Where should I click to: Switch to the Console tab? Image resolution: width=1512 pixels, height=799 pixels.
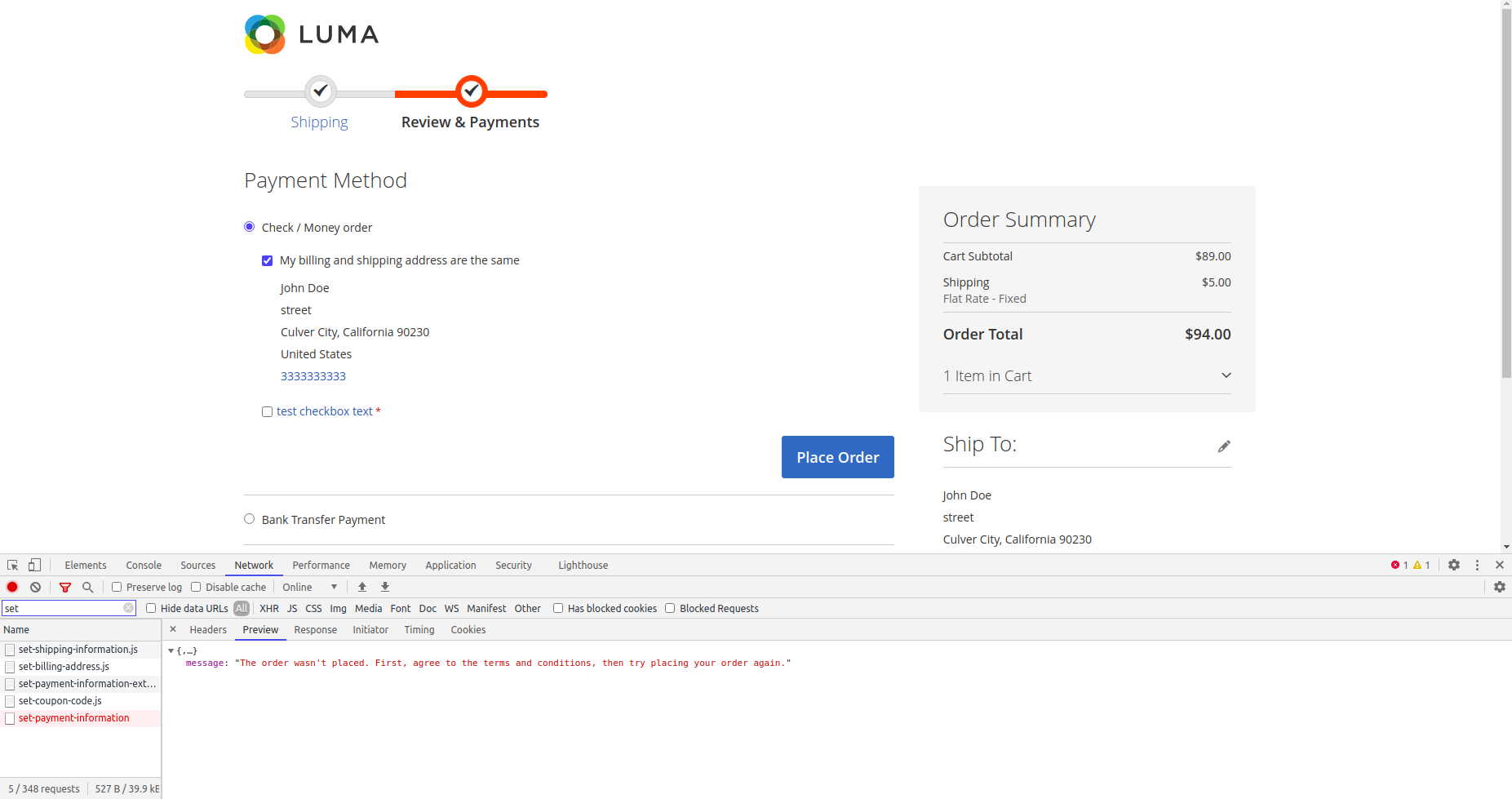[144, 565]
